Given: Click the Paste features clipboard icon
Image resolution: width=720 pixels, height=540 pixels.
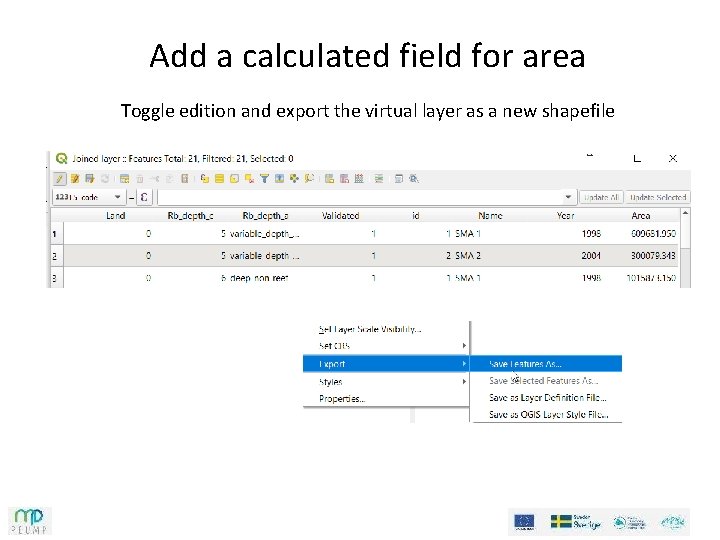Looking at the screenshot, I should pyautogui.click(x=185, y=179).
